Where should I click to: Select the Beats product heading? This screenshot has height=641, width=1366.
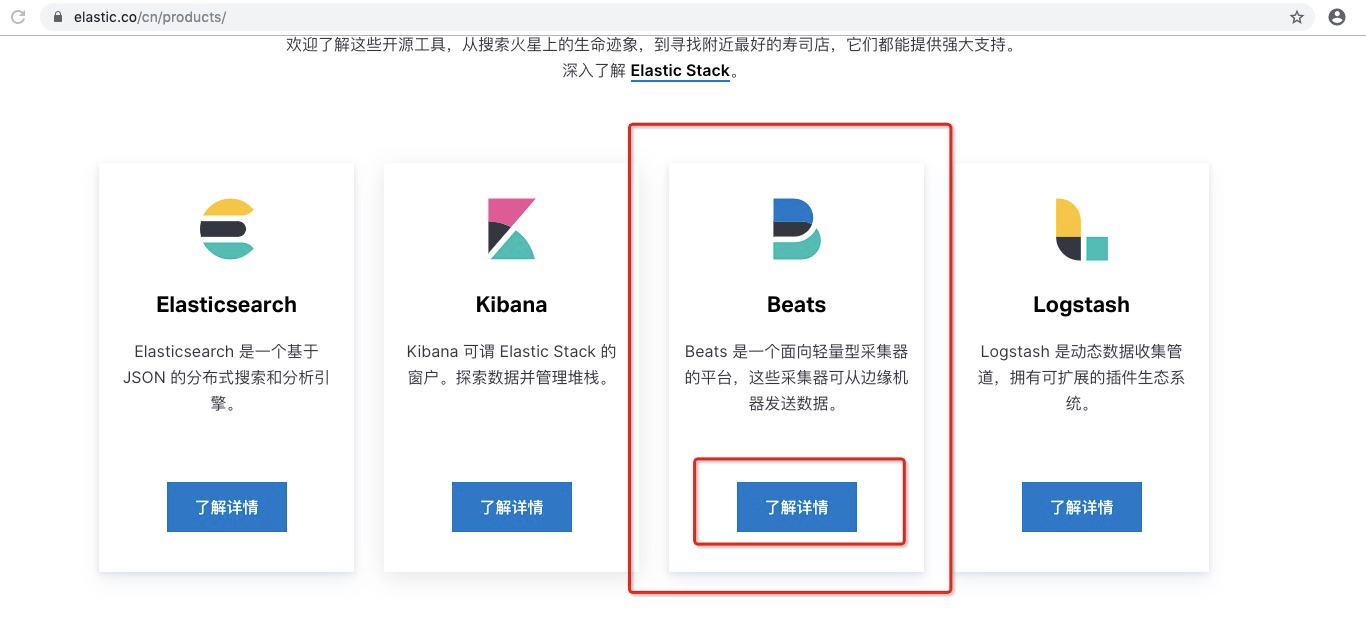point(796,303)
